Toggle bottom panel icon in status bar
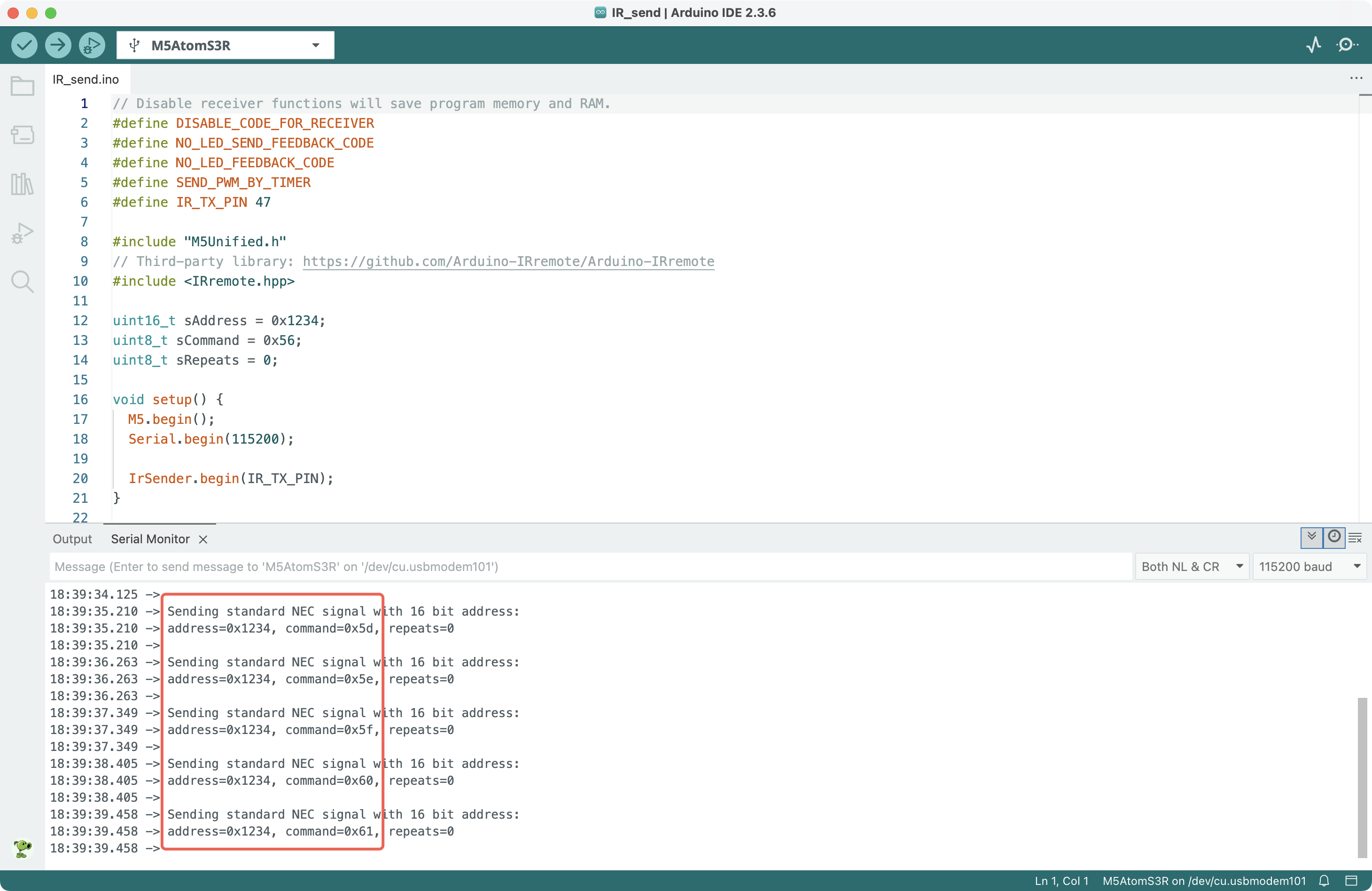Image resolution: width=1372 pixels, height=891 pixels. pyautogui.click(x=1351, y=881)
